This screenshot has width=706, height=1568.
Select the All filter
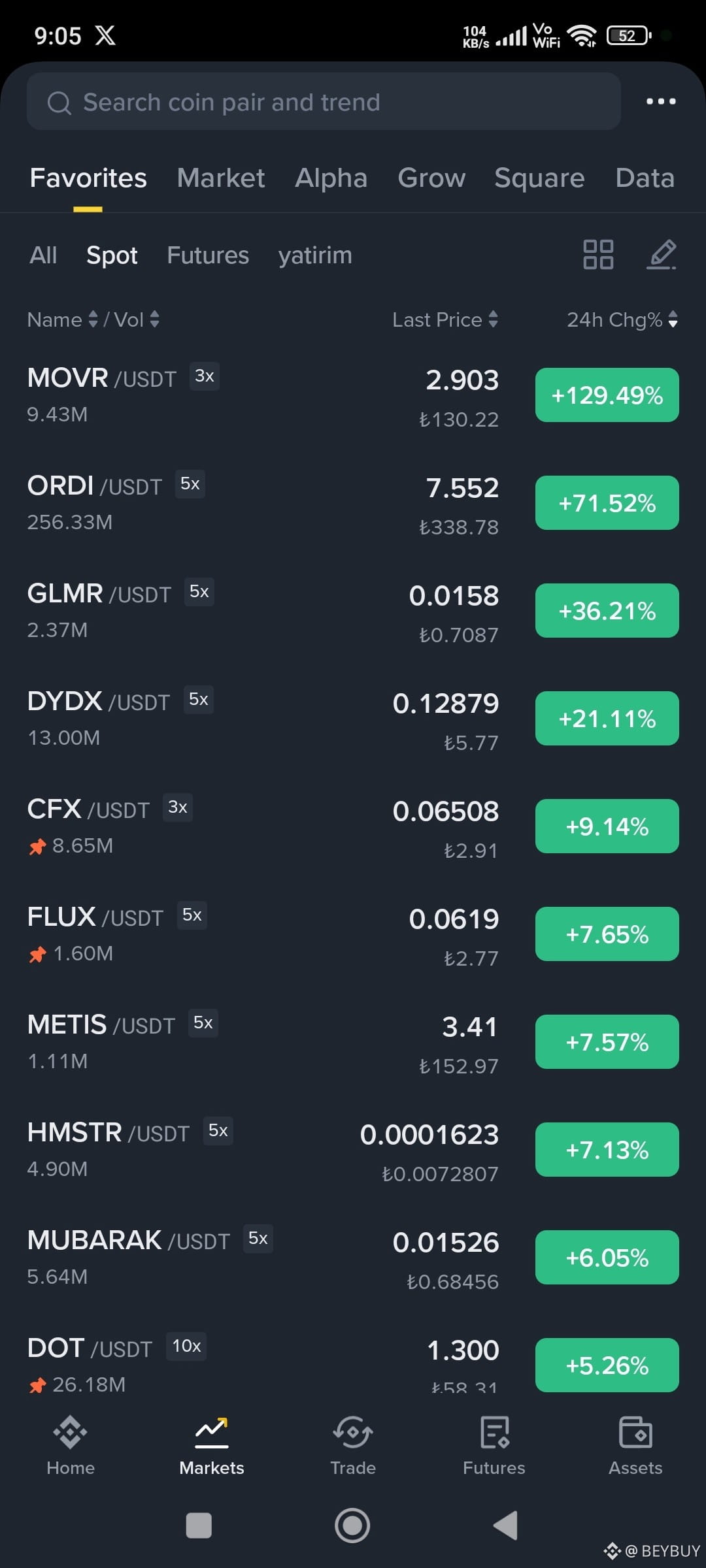(x=43, y=255)
